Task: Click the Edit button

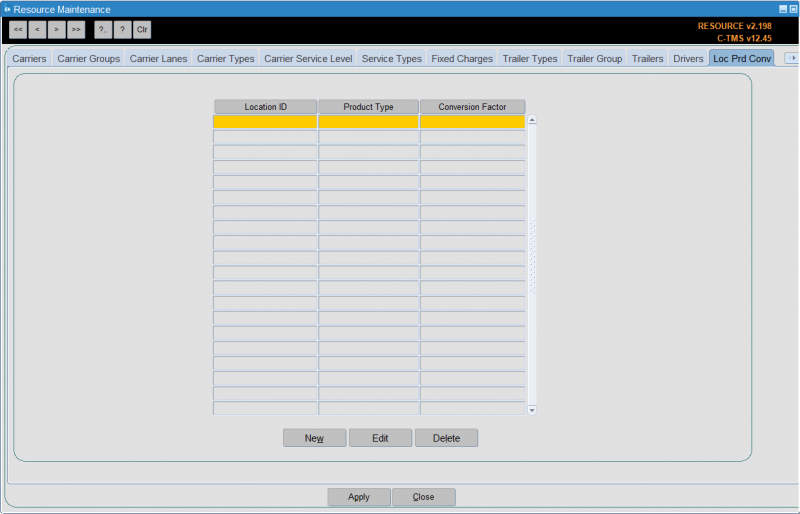Action: 380,438
